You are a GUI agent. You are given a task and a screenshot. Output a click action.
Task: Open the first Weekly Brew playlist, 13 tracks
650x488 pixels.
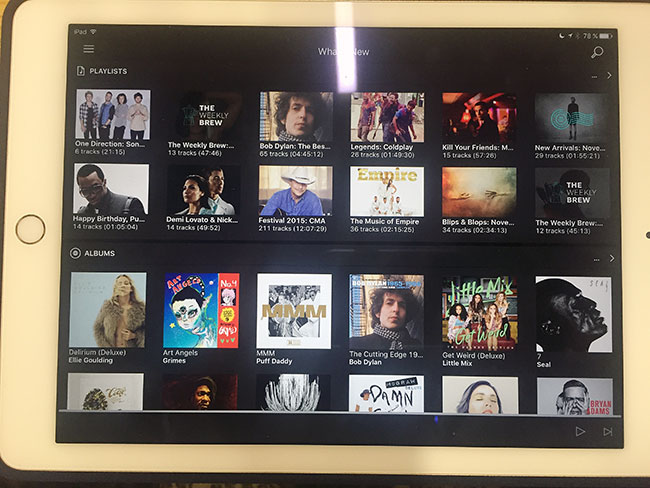(x=204, y=116)
